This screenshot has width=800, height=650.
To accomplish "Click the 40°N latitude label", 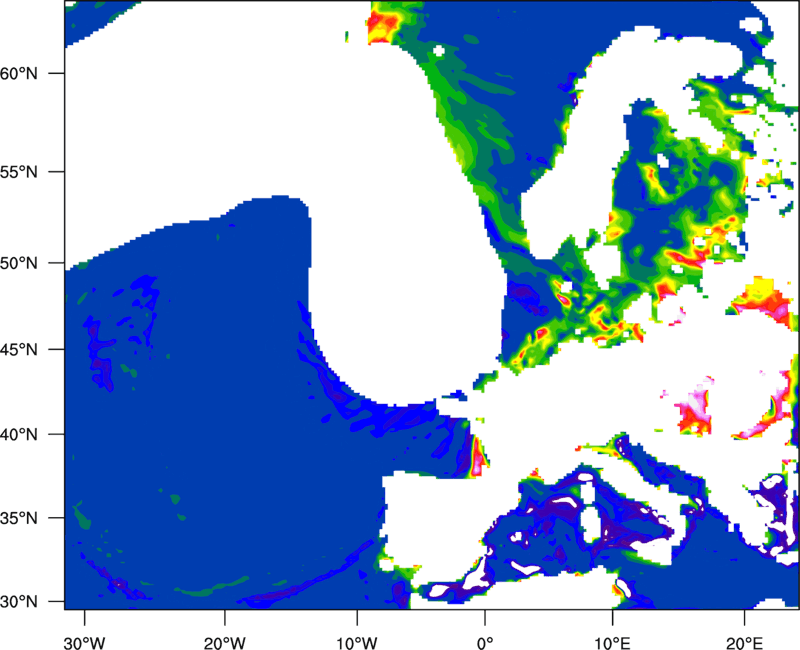I will pyautogui.click(x=19, y=435).
